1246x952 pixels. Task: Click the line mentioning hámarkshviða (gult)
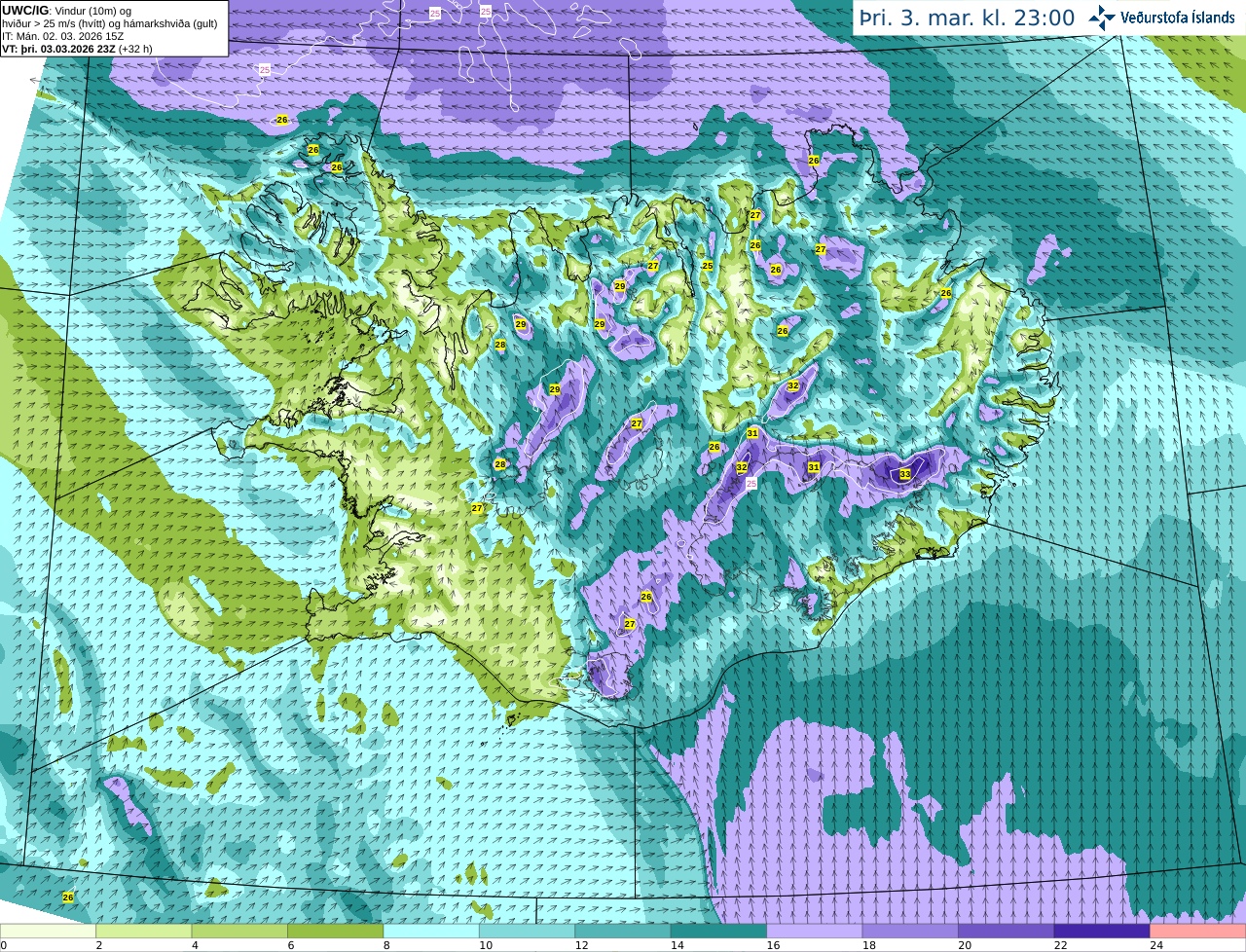(x=109, y=23)
